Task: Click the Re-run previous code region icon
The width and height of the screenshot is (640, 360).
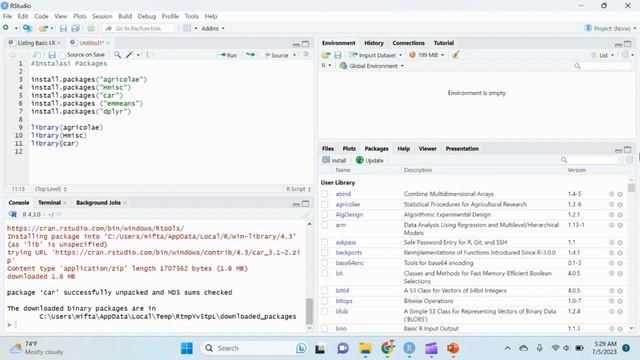Action: pyautogui.click(x=250, y=55)
